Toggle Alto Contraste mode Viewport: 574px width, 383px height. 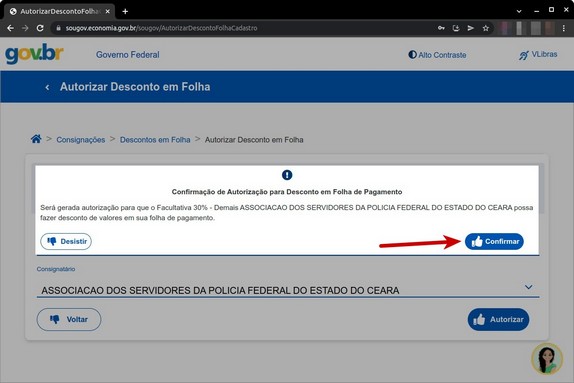pyautogui.click(x=437, y=55)
